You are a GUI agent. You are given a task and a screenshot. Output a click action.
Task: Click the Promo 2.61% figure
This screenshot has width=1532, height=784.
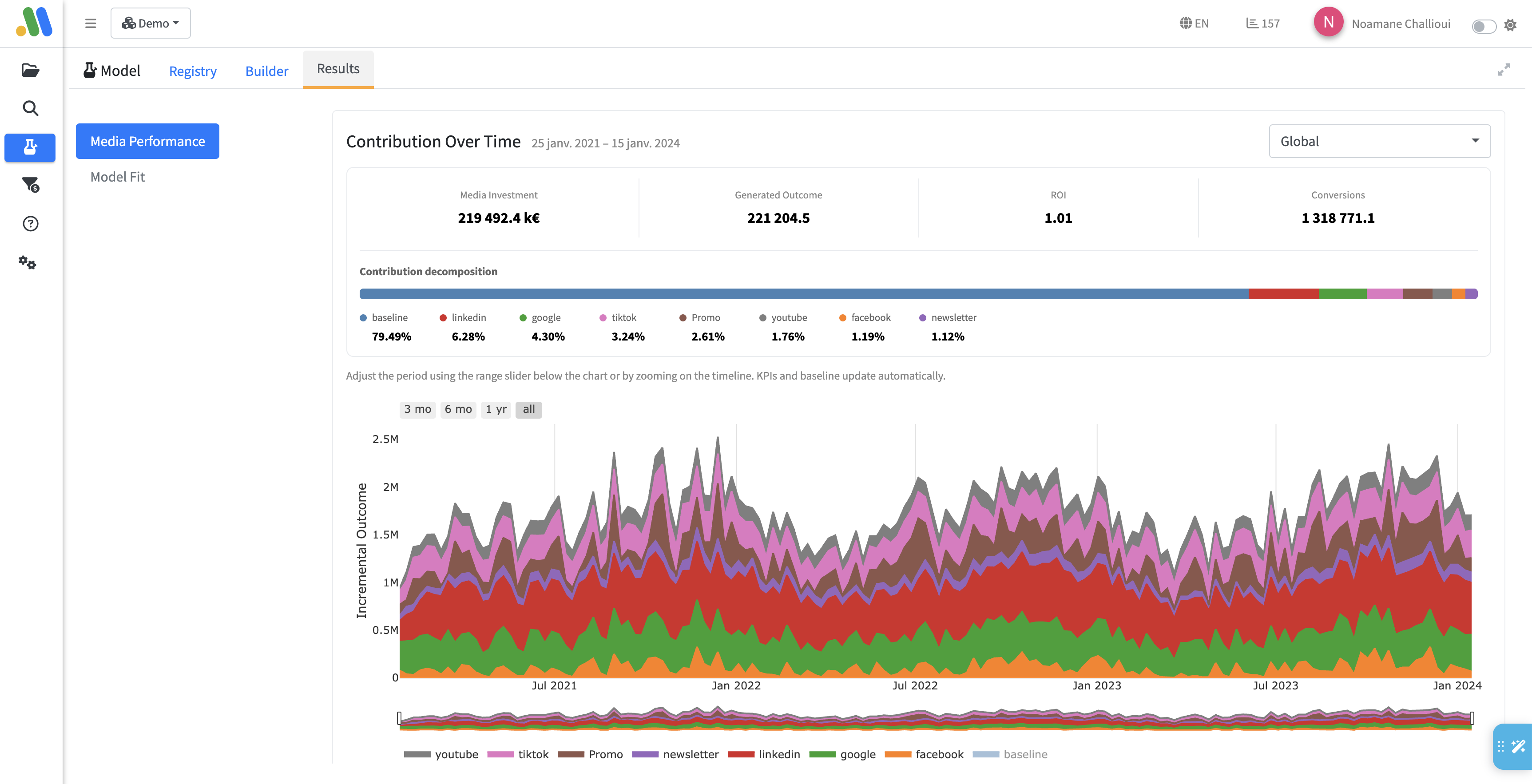tap(708, 337)
